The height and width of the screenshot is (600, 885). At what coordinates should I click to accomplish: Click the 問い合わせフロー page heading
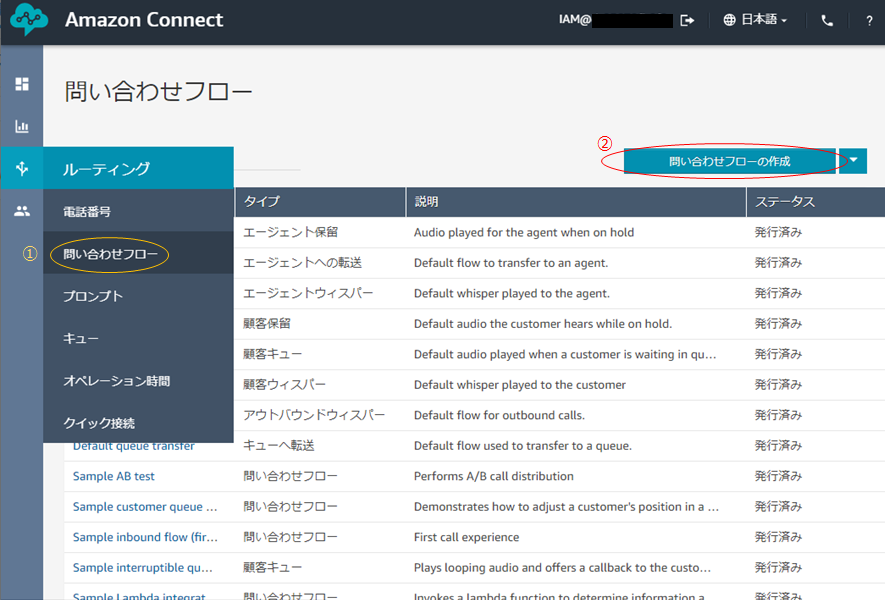coord(158,91)
